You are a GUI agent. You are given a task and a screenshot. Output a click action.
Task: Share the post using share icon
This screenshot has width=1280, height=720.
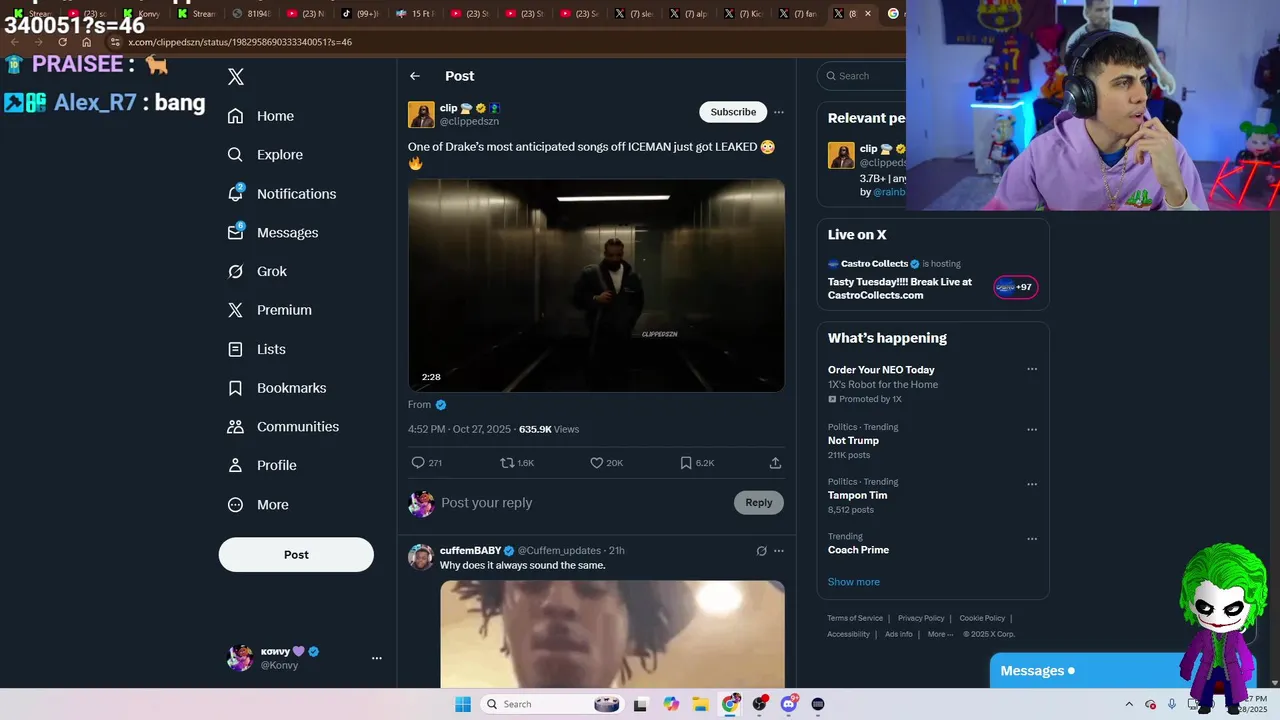click(775, 463)
